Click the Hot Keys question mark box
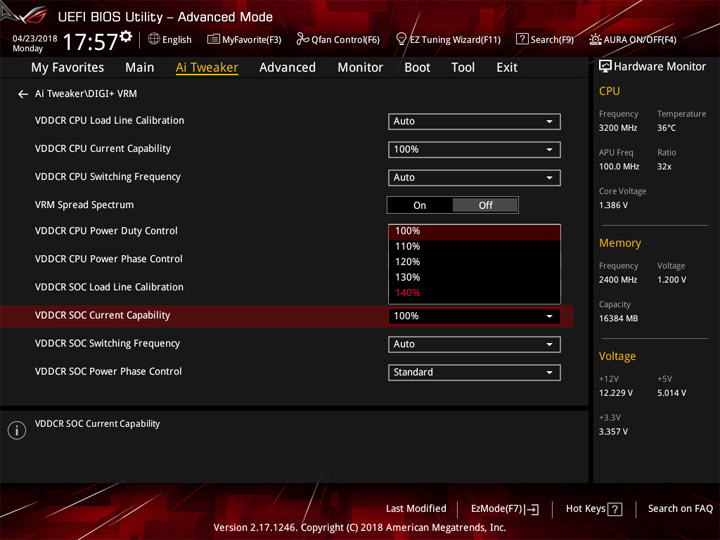This screenshot has width=720, height=540. [x=615, y=509]
